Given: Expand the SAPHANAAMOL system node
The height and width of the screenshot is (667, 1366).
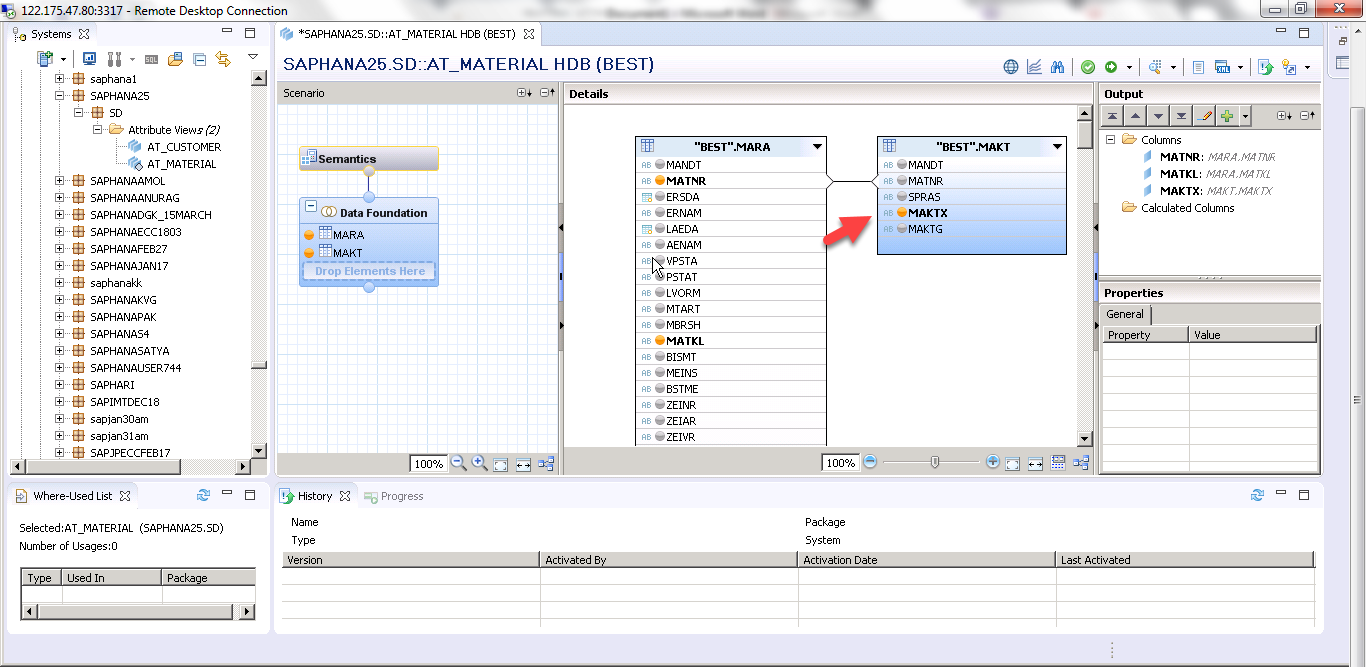Looking at the screenshot, I should 60,181.
